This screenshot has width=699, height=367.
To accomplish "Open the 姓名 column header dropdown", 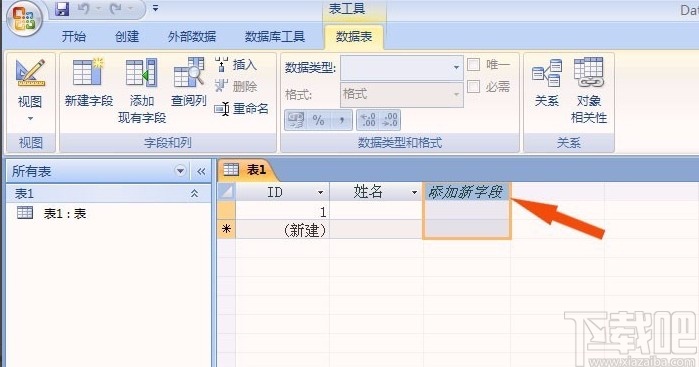I will (414, 193).
